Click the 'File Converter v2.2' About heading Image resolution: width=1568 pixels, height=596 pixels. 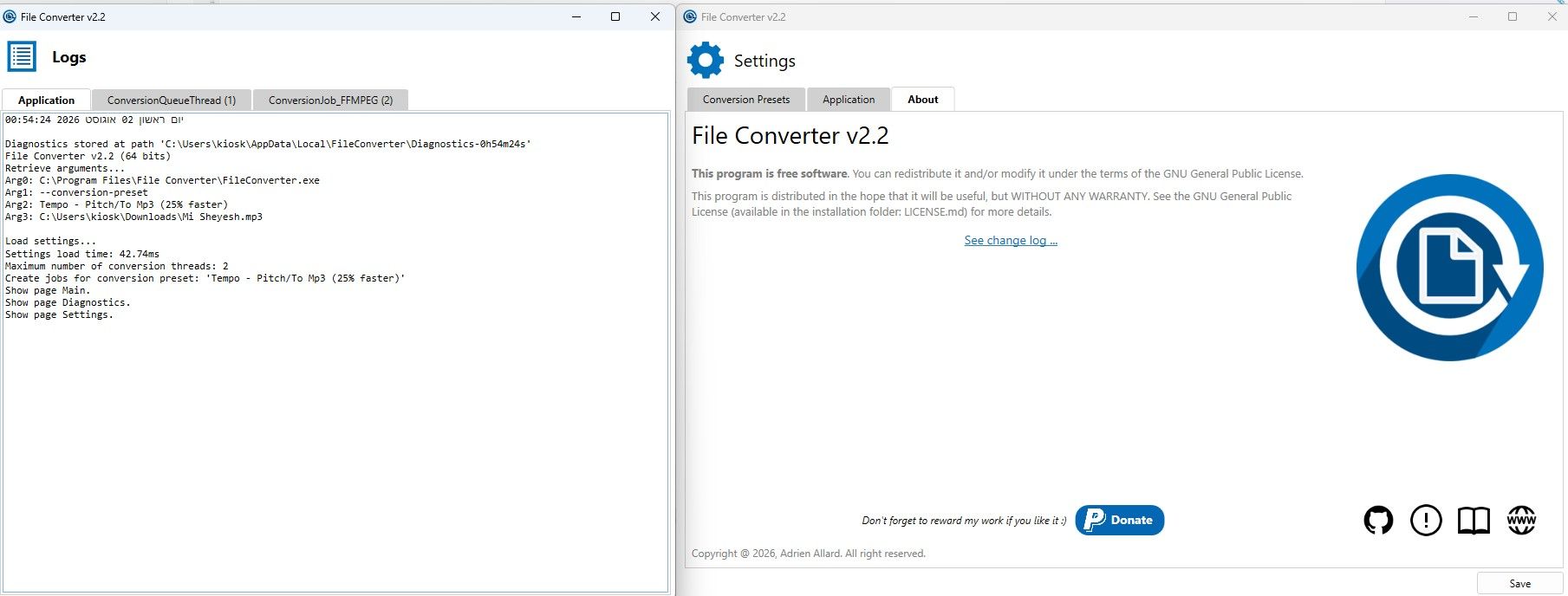pyautogui.click(x=791, y=135)
